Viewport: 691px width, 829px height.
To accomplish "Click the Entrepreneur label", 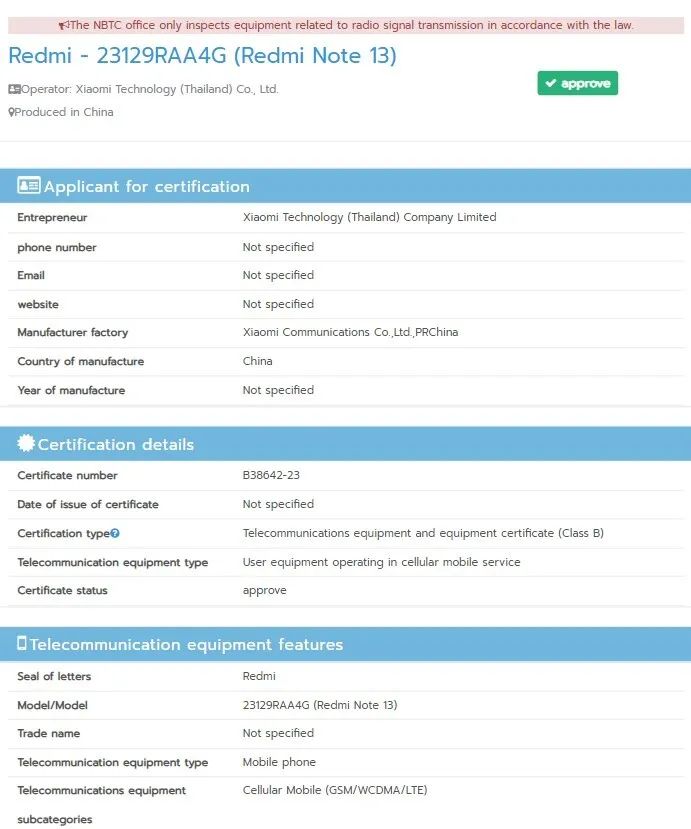I will 52,217.
